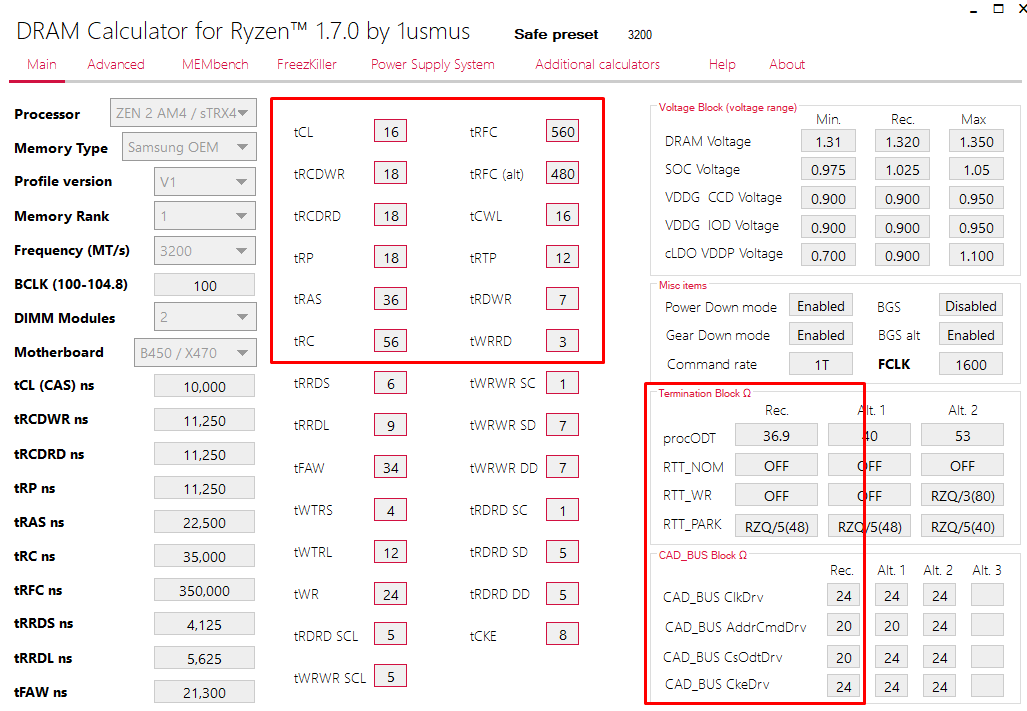Click the tRFC ns value 350,000
The height and width of the screenshot is (711, 1027).
[x=204, y=590]
